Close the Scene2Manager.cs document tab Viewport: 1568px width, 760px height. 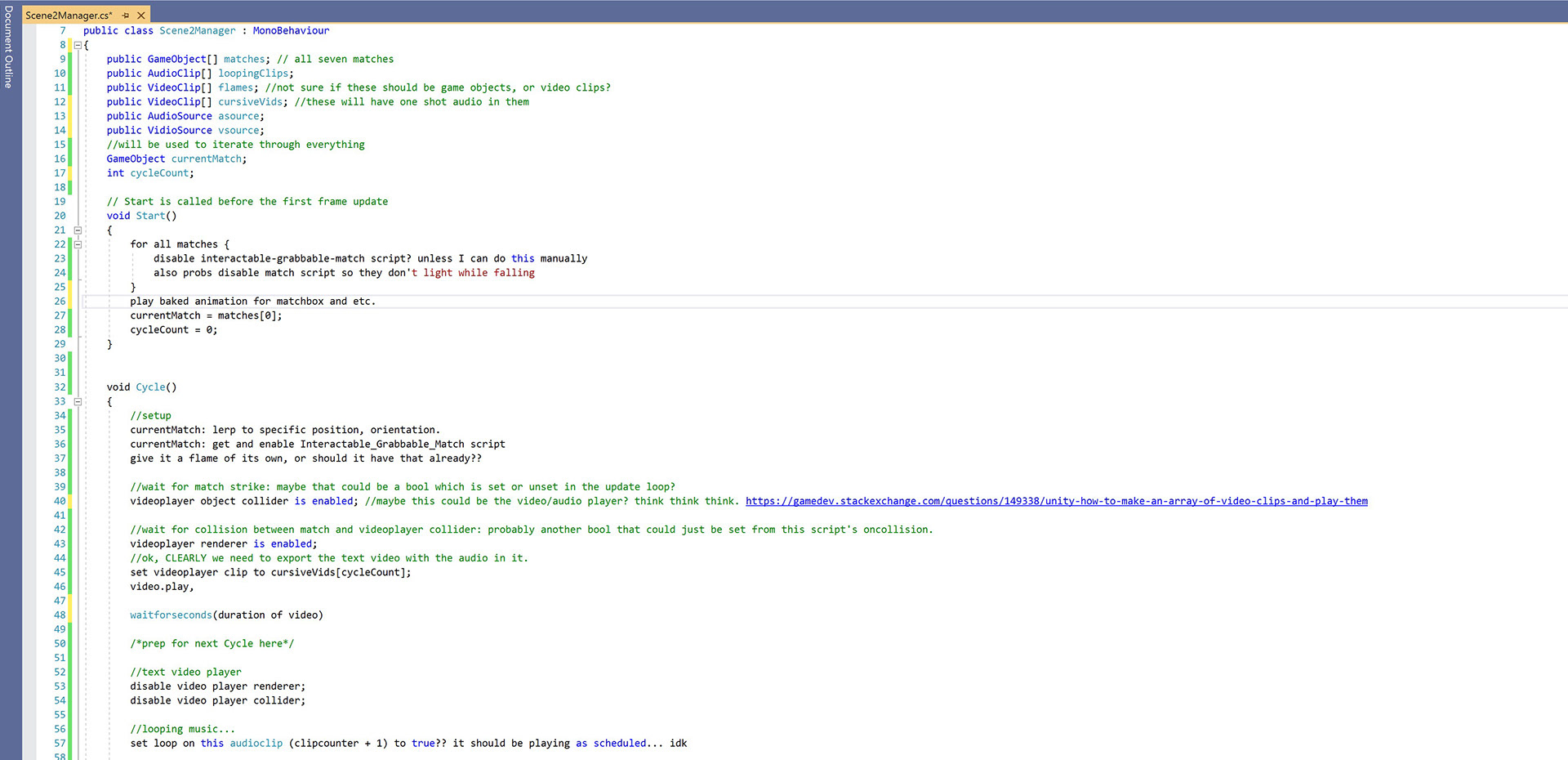[141, 16]
